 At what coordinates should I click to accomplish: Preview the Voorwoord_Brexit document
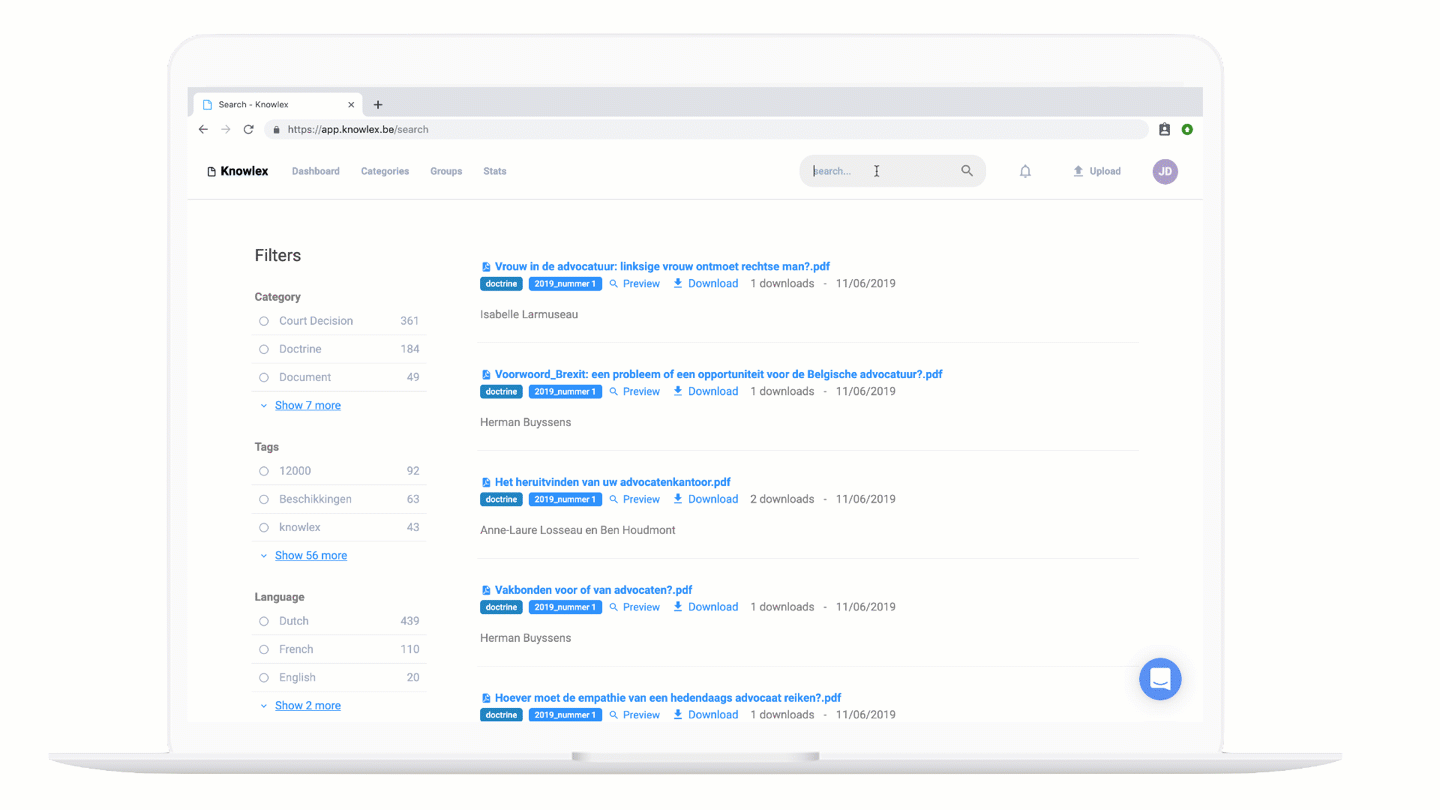(x=635, y=392)
